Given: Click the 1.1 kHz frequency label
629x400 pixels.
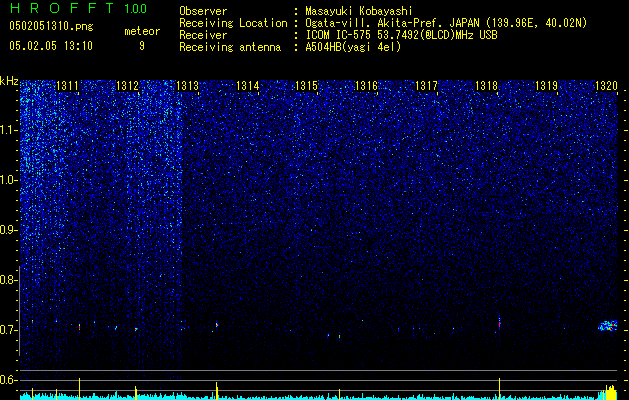Looking at the screenshot, I should coord(9,130).
